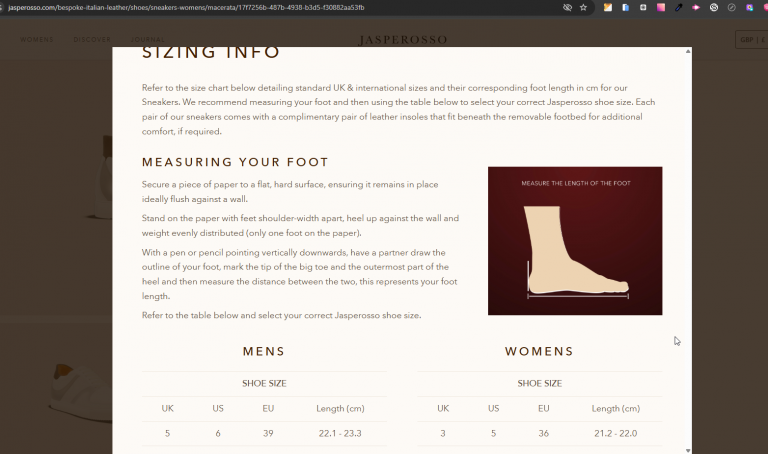Click the 'Stand on the paper' paragraph

300,225
